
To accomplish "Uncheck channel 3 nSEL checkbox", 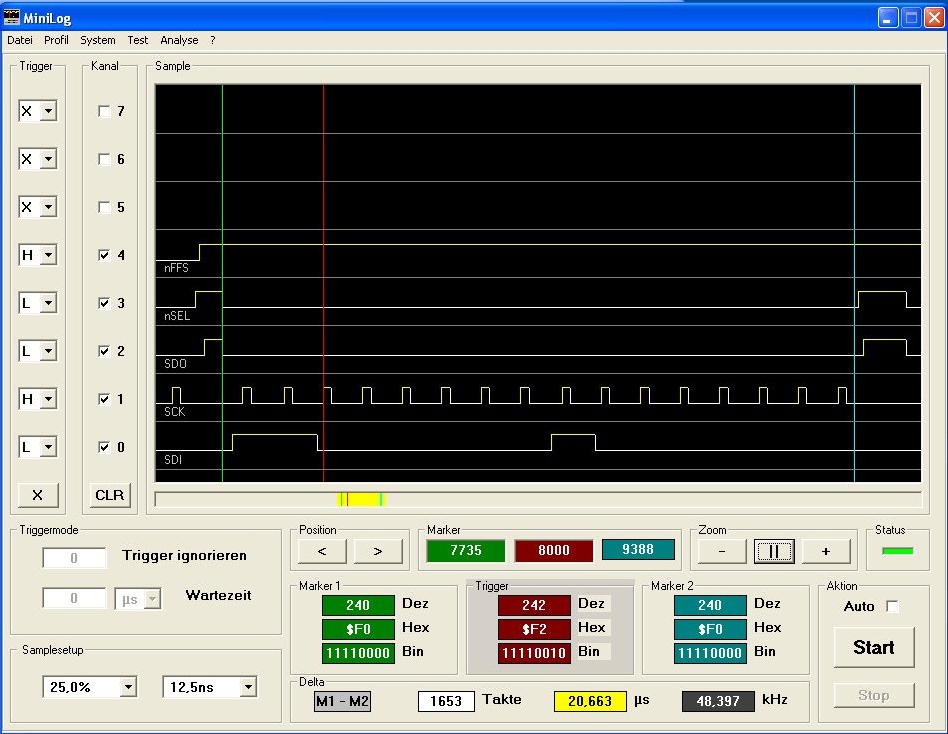I will coord(104,303).
